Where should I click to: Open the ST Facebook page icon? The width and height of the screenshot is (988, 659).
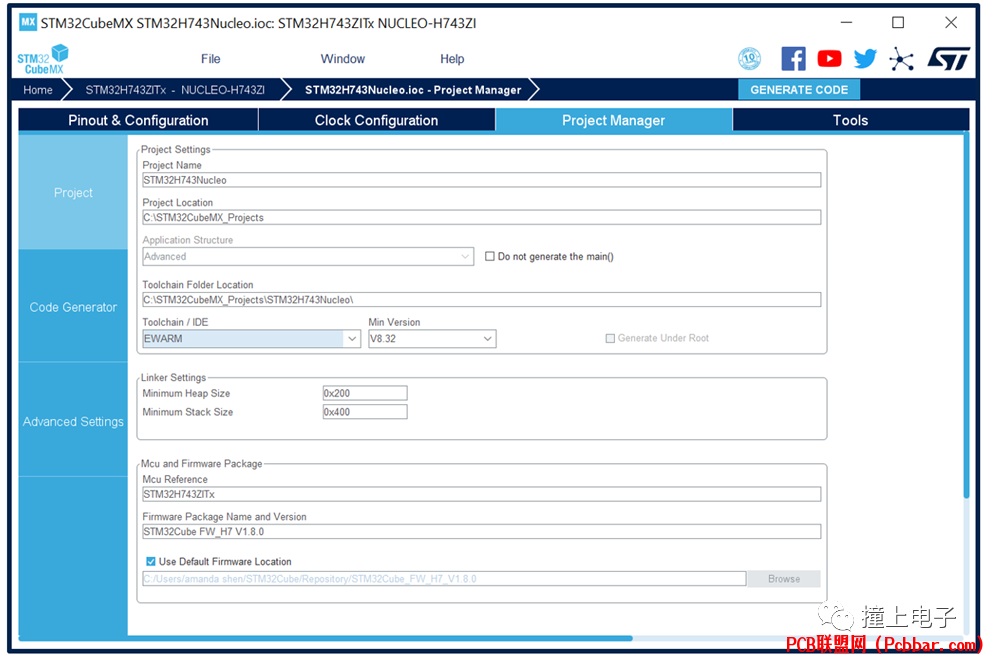coord(793,59)
